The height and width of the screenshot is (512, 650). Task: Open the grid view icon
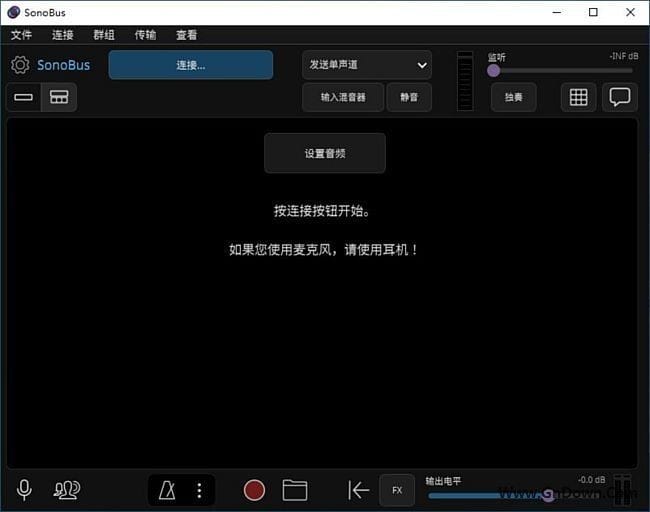point(578,97)
